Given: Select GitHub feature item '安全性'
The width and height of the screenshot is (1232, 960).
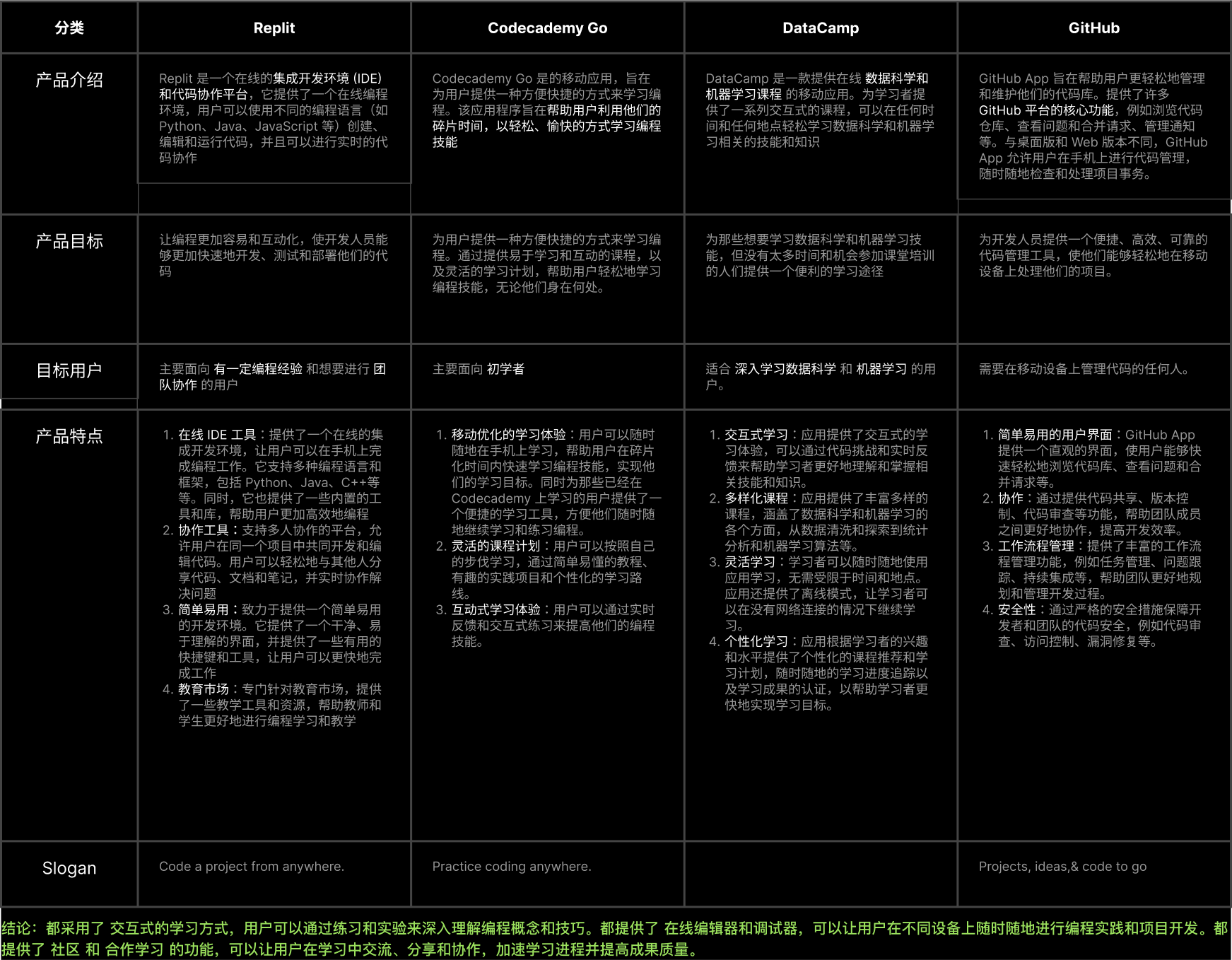Looking at the screenshot, I should point(1016,610).
